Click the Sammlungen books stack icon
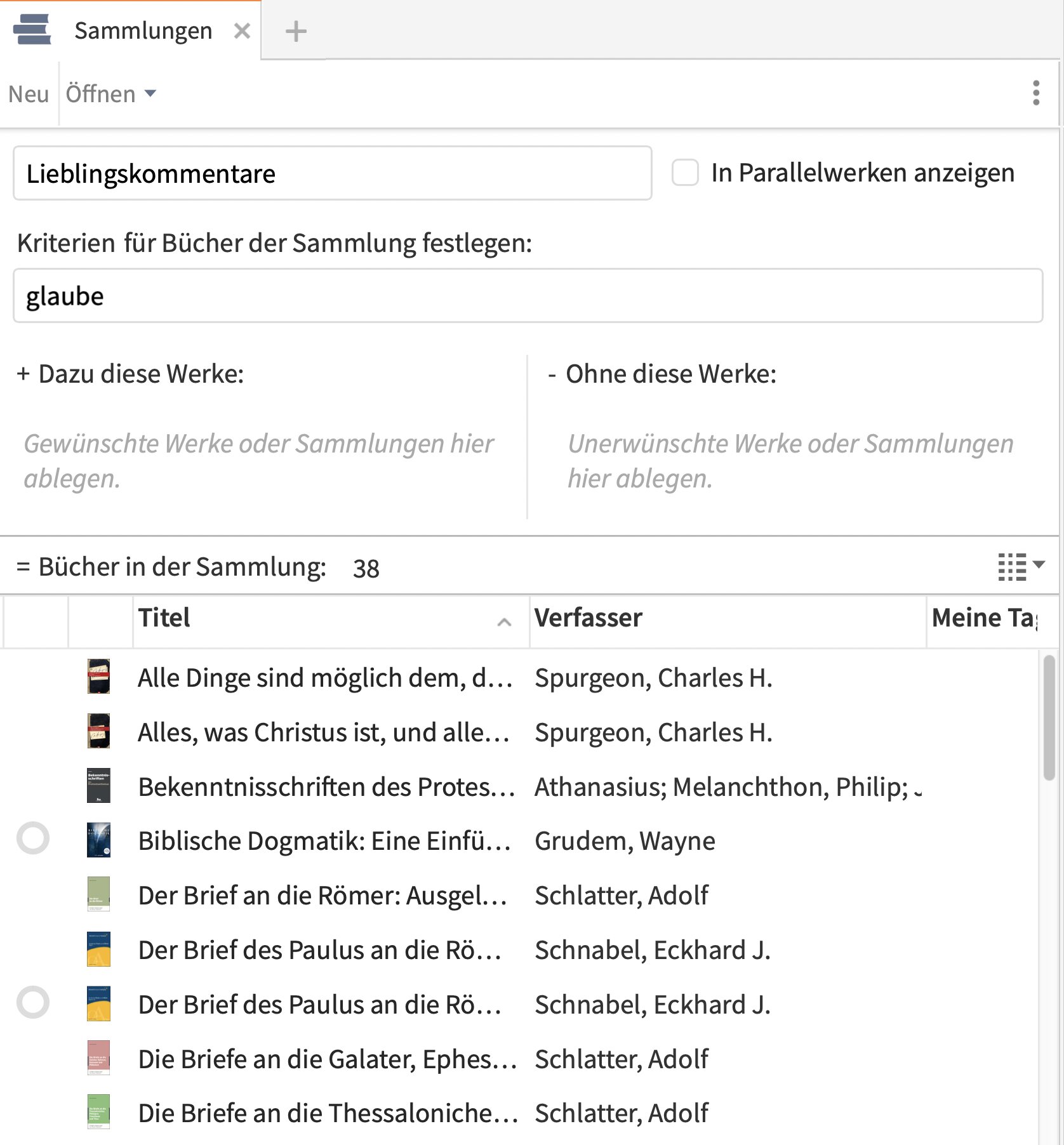 tap(32, 30)
